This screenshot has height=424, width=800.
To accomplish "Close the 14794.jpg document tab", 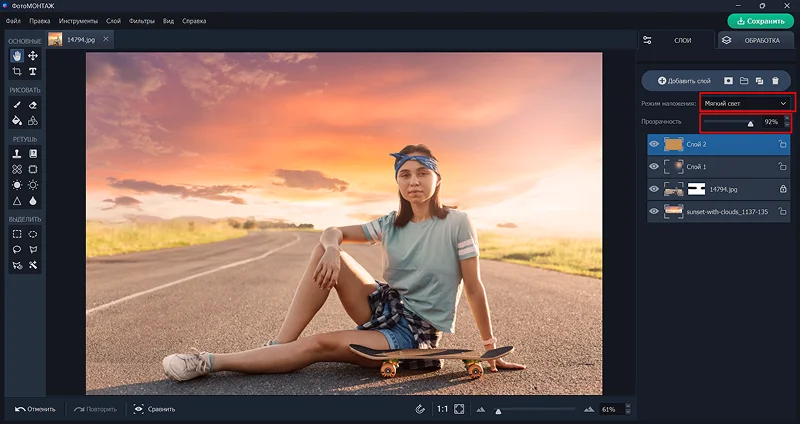I will [106, 39].
